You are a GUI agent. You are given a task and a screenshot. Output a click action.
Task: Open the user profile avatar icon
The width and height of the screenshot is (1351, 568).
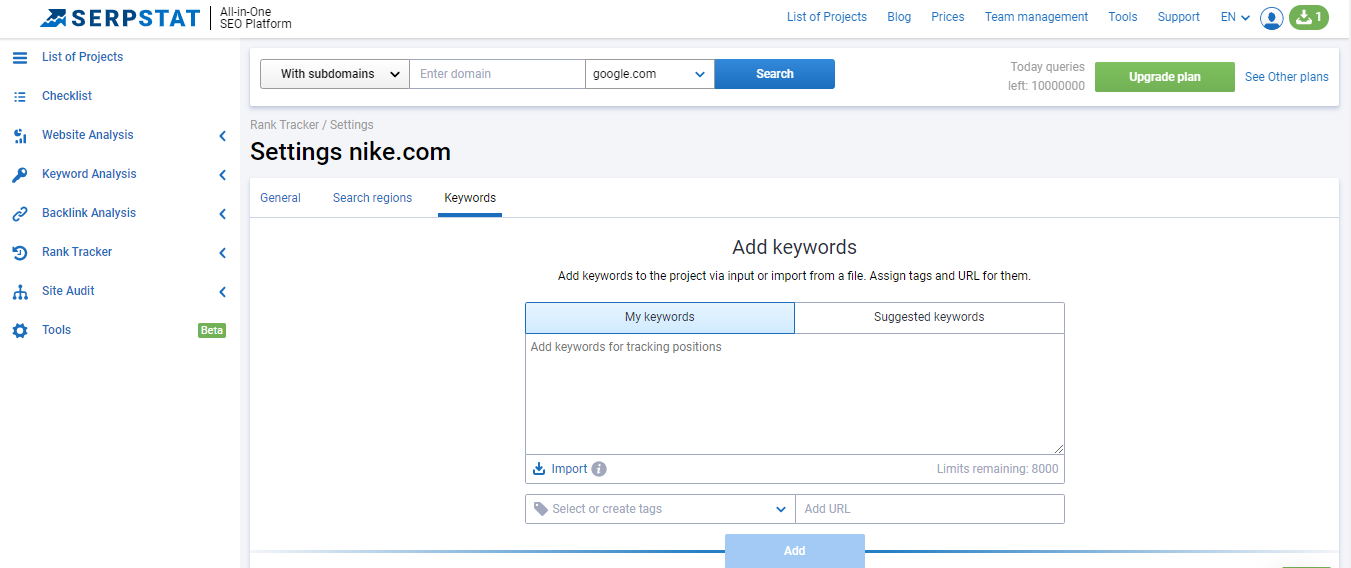tap(1272, 17)
